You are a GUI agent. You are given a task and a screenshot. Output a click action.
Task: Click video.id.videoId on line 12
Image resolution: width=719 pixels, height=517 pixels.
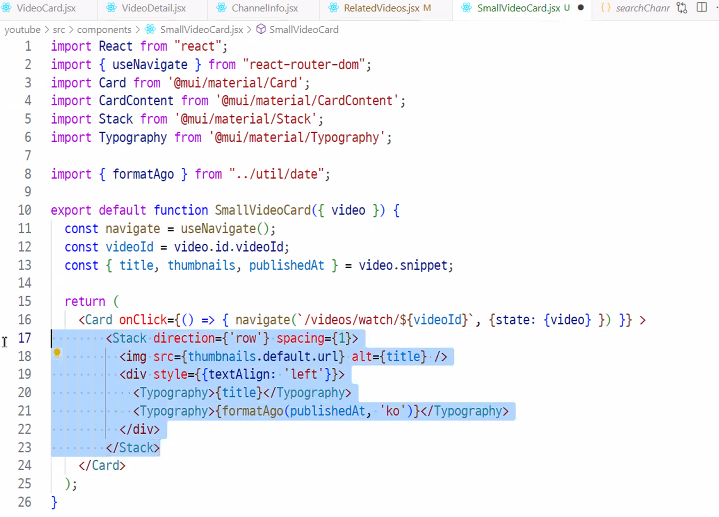[228, 247]
